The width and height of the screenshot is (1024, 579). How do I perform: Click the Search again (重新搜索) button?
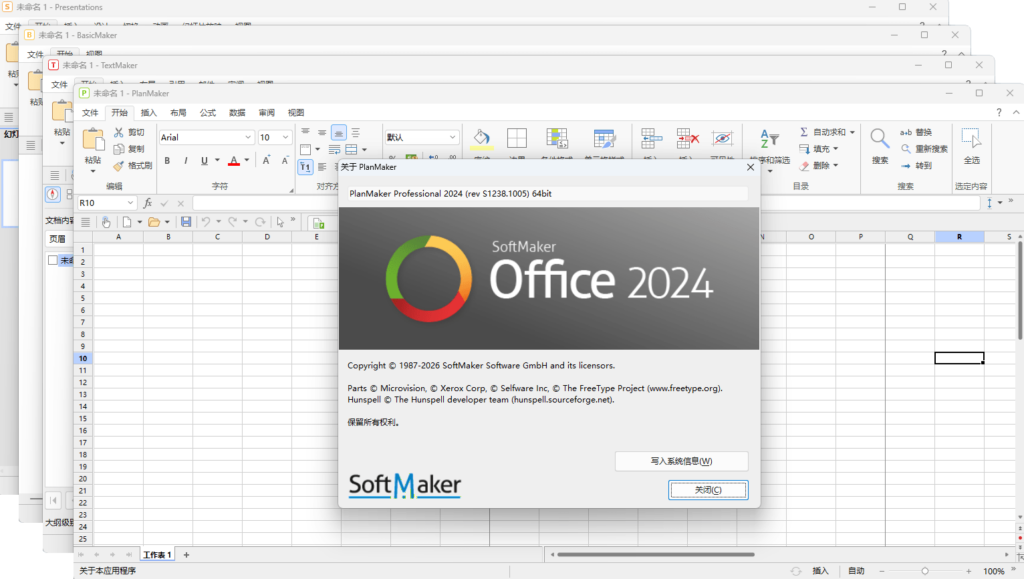click(x=924, y=149)
